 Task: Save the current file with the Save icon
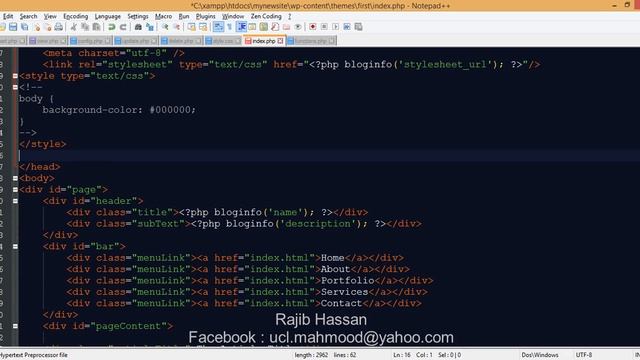point(13,27)
